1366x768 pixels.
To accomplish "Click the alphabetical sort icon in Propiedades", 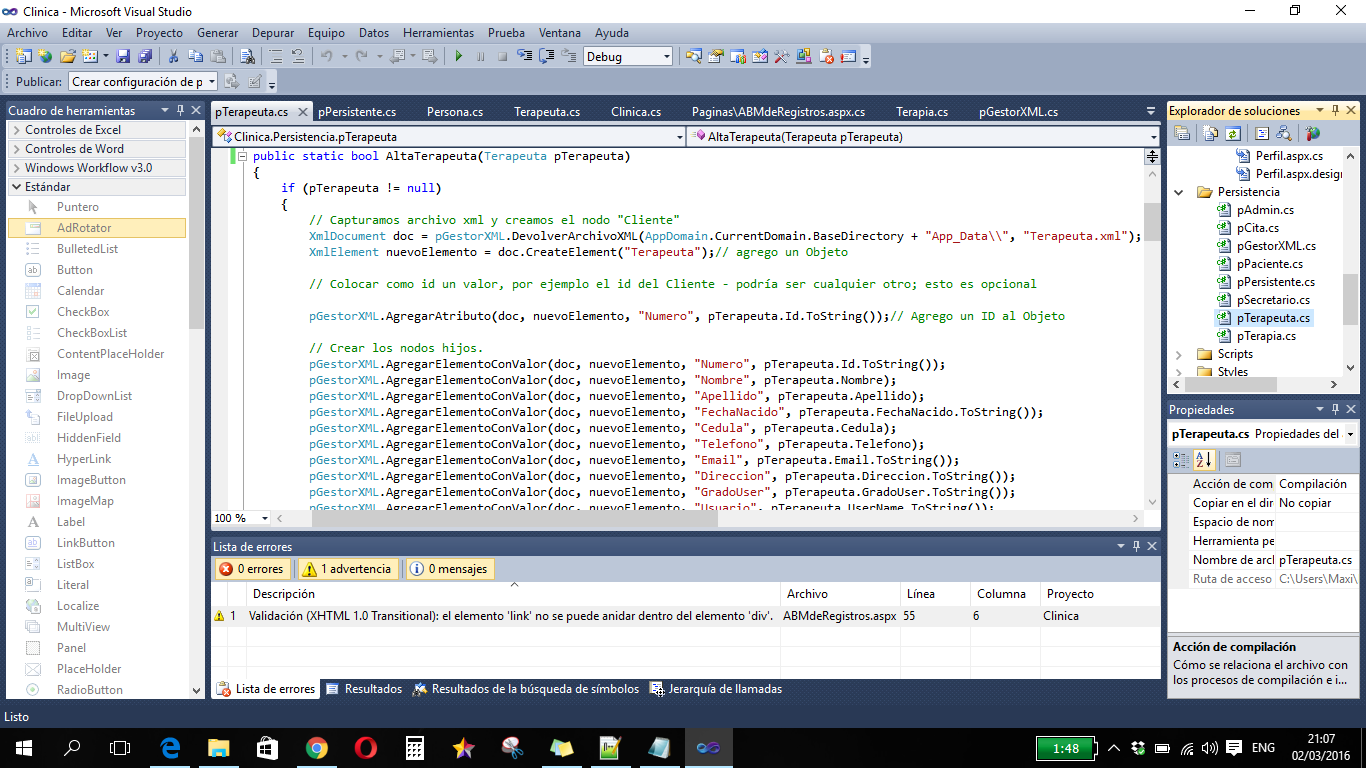I will 1204,460.
